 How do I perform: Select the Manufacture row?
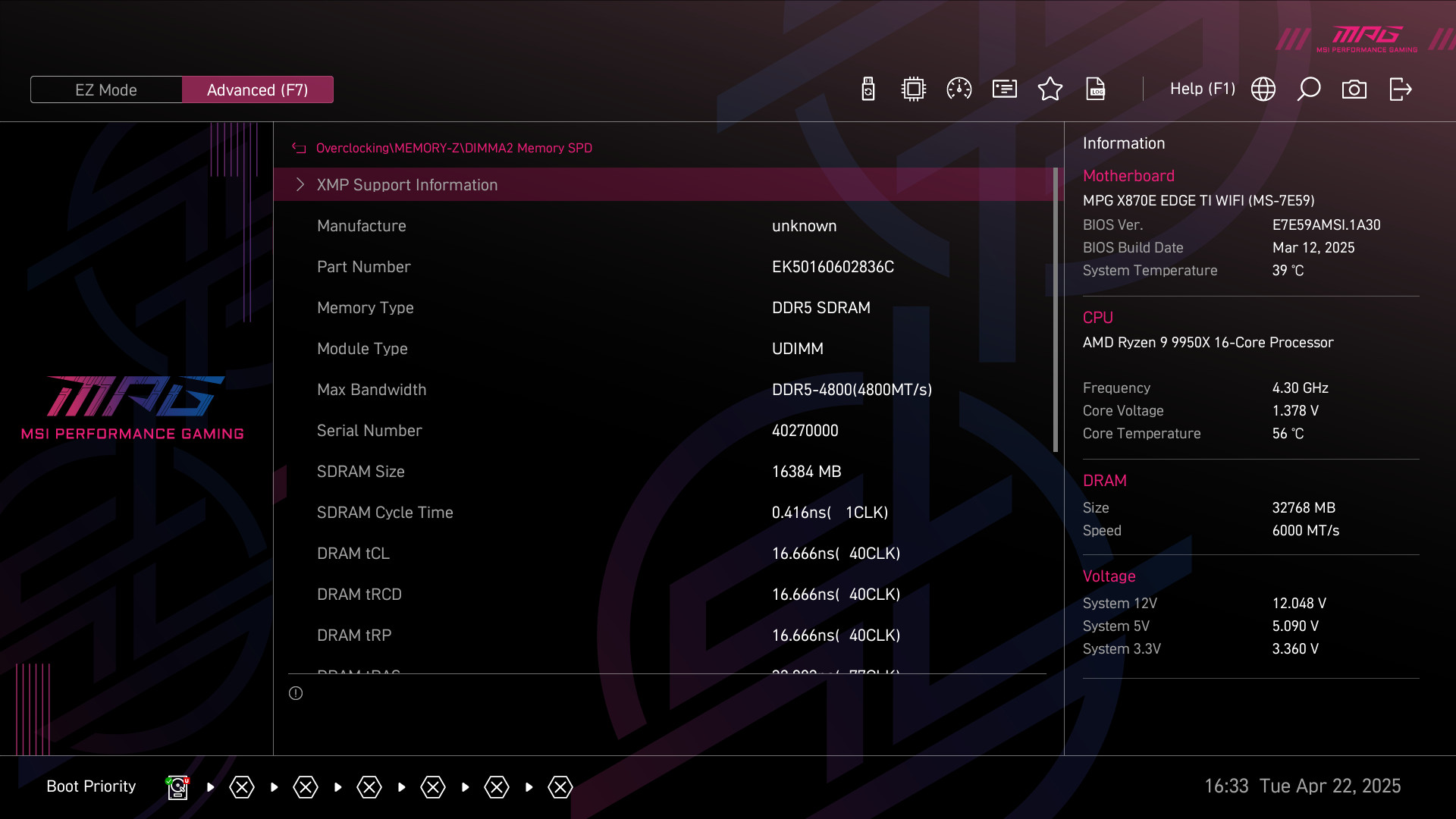point(664,226)
